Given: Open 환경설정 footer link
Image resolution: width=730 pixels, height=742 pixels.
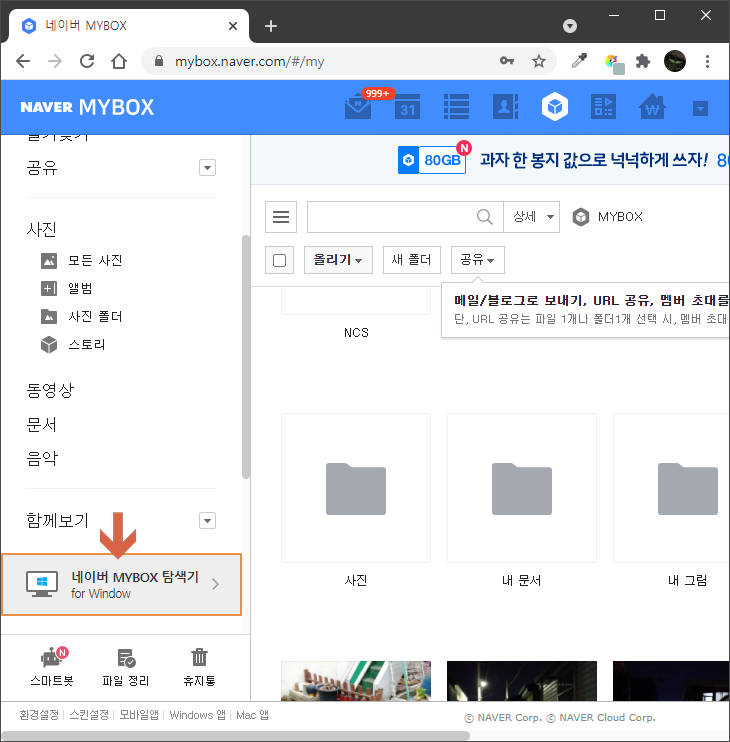Looking at the screenshot, I should click(39, 715).
